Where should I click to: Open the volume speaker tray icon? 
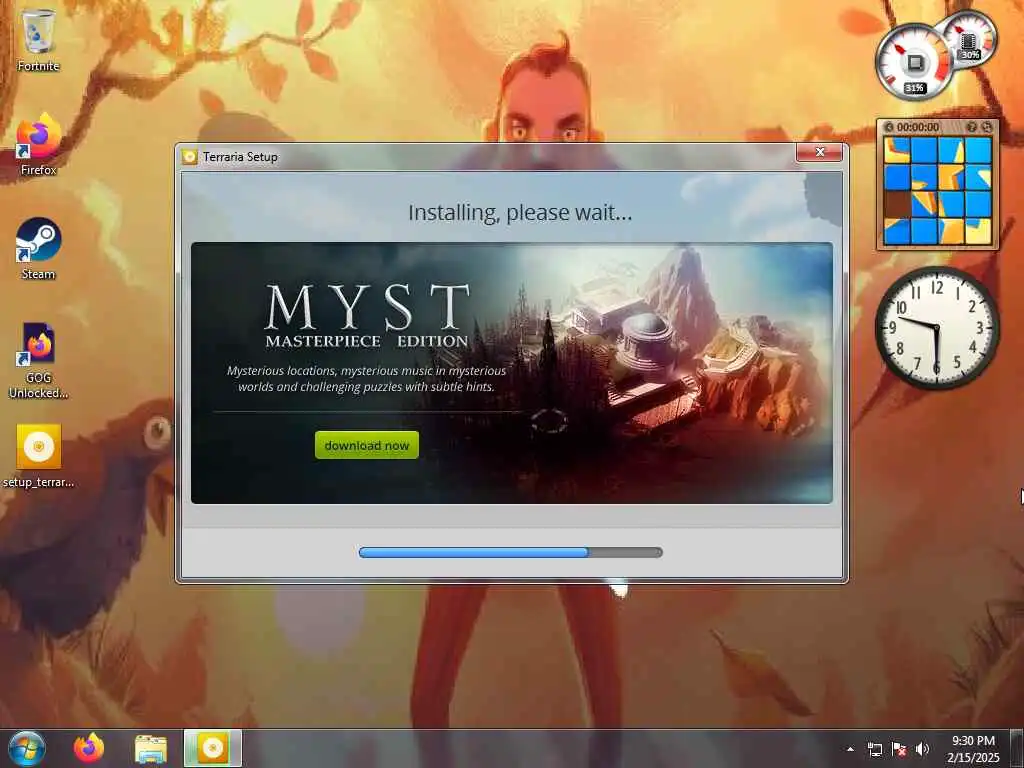pos(922,749)
